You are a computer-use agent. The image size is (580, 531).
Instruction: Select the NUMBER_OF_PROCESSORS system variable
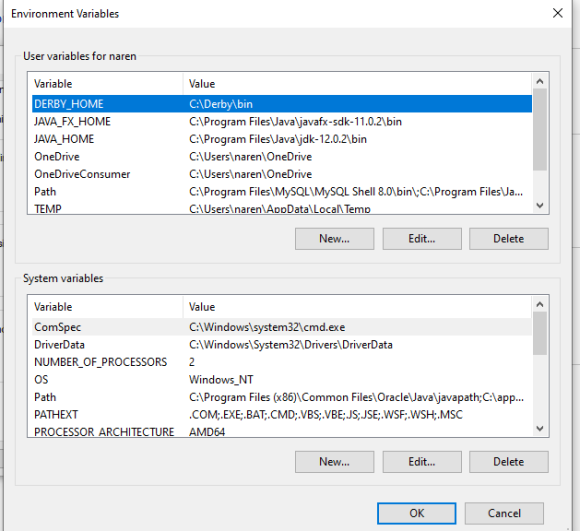[282, 362]
